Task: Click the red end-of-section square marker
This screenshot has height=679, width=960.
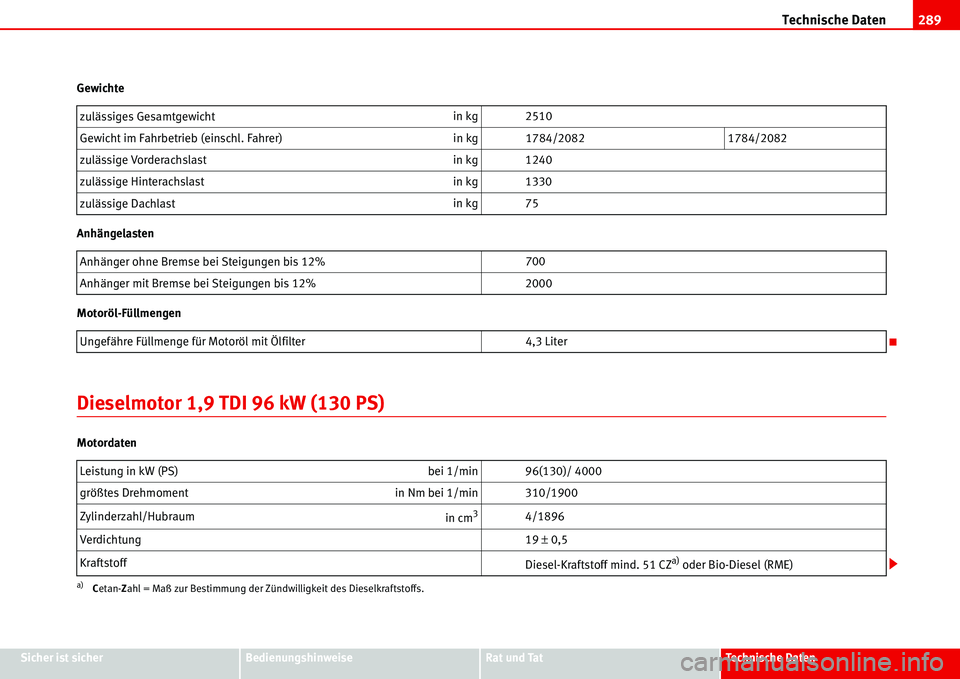Action: point(894,342)
